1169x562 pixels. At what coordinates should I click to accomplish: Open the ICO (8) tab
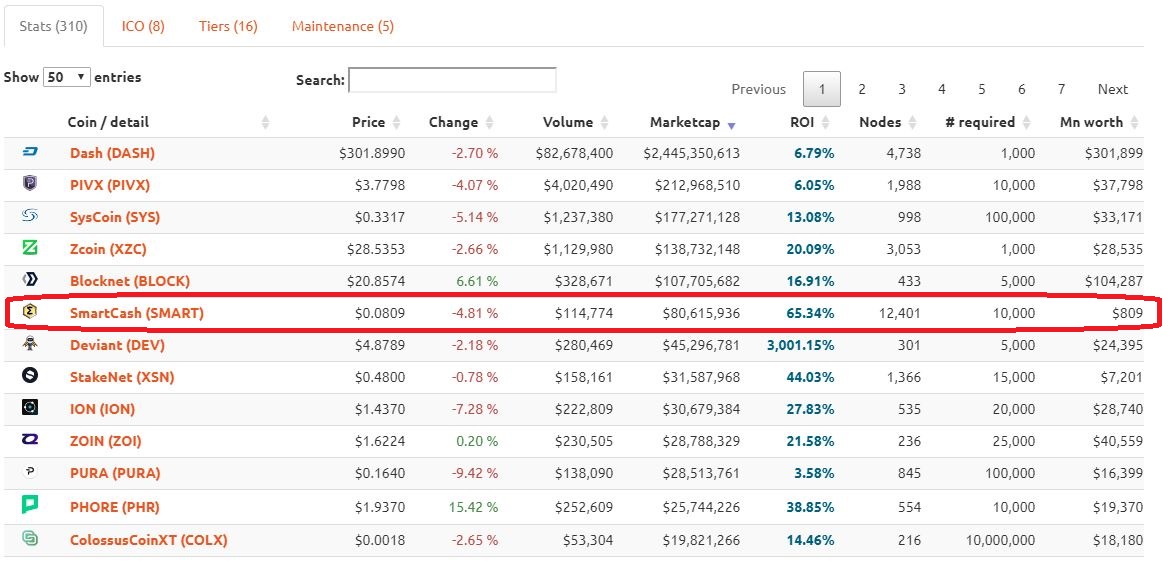click(143, 26)
